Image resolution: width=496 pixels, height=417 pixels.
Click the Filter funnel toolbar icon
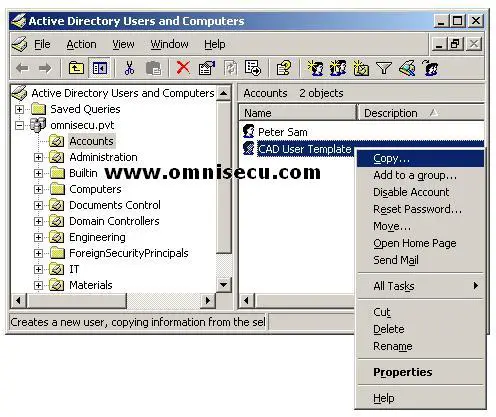(383, 68)
